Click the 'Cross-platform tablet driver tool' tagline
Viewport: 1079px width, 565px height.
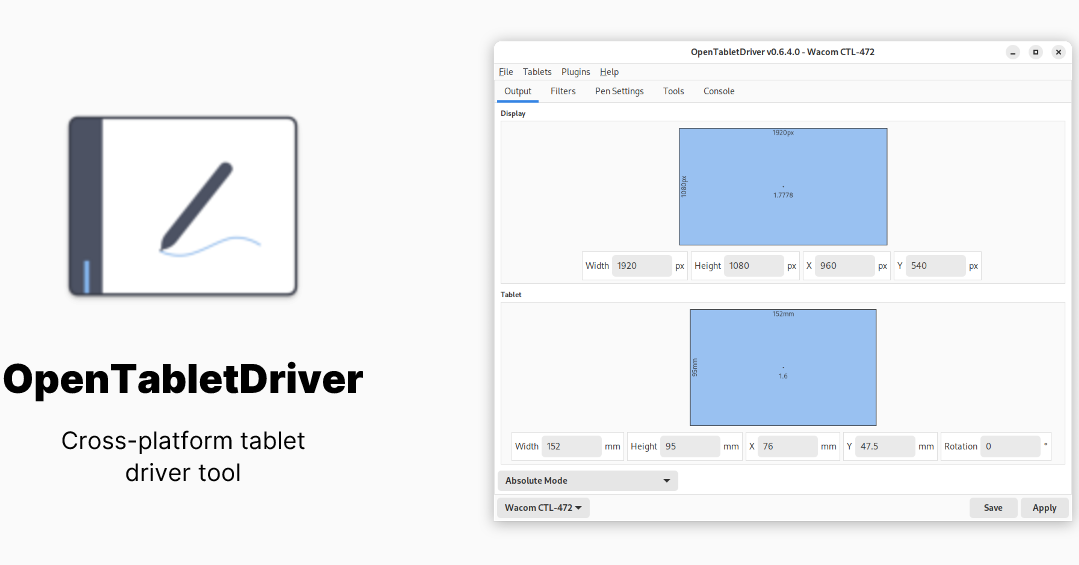(183, 456)
